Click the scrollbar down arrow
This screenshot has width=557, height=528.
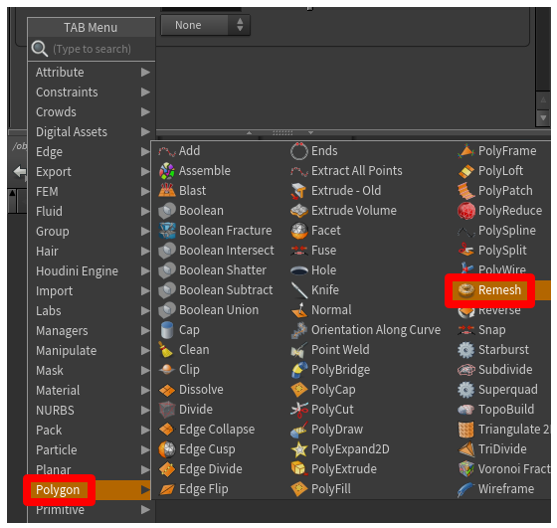[543, 117]
